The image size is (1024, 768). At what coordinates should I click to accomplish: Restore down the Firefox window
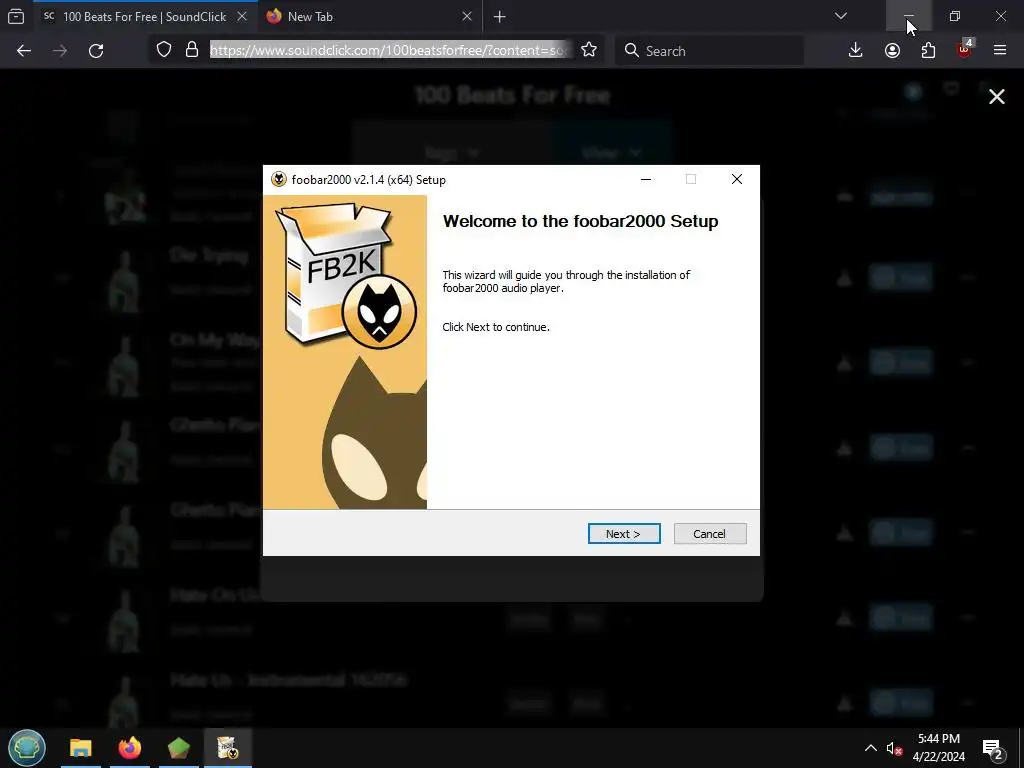tap(955, 16)
